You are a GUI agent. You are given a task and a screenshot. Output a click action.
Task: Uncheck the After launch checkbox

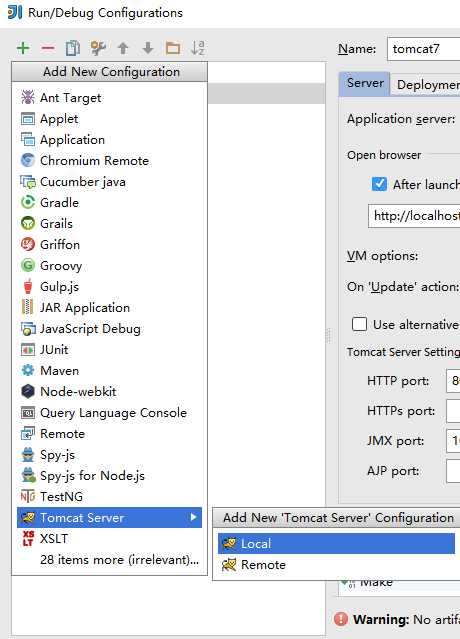[x=379, y=184]
